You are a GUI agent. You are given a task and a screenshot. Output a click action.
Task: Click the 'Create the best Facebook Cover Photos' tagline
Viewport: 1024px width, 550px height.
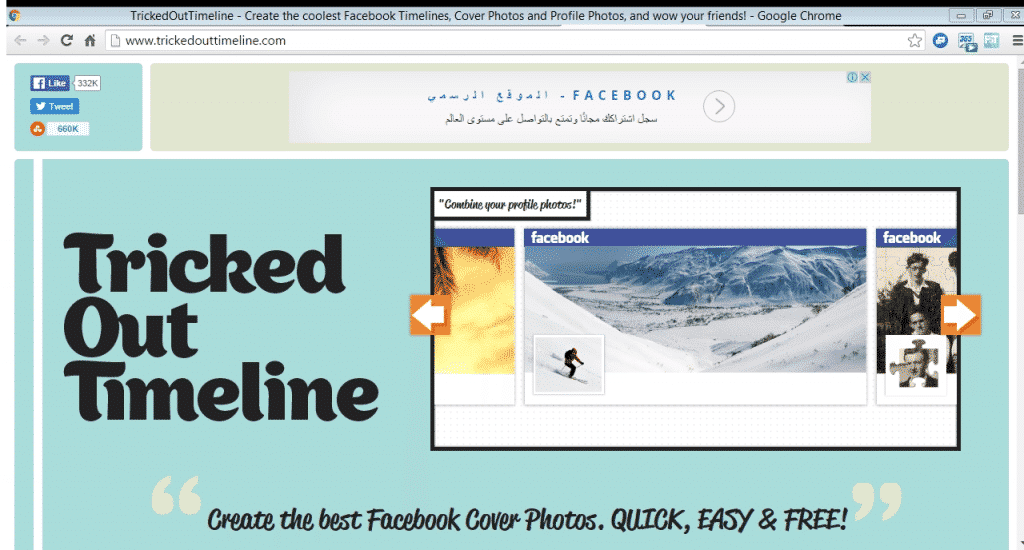click(527, 519)
